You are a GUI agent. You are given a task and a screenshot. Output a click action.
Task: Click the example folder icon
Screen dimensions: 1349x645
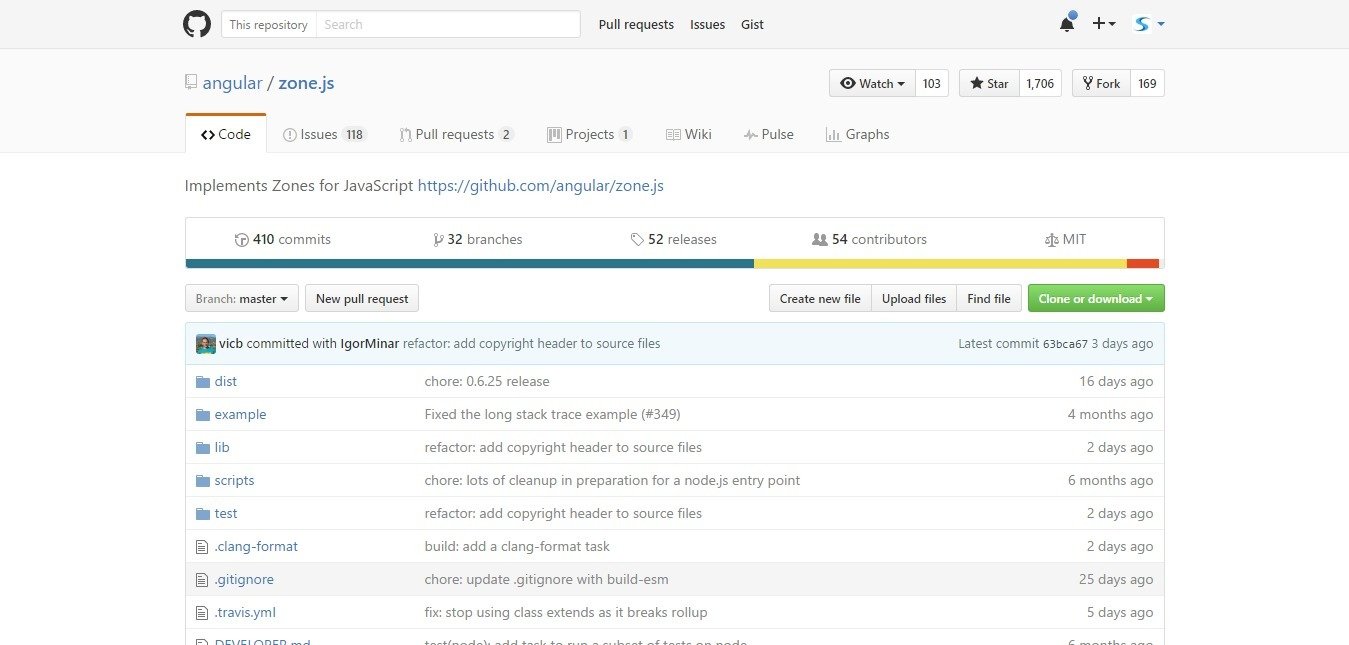coord(202,415)
